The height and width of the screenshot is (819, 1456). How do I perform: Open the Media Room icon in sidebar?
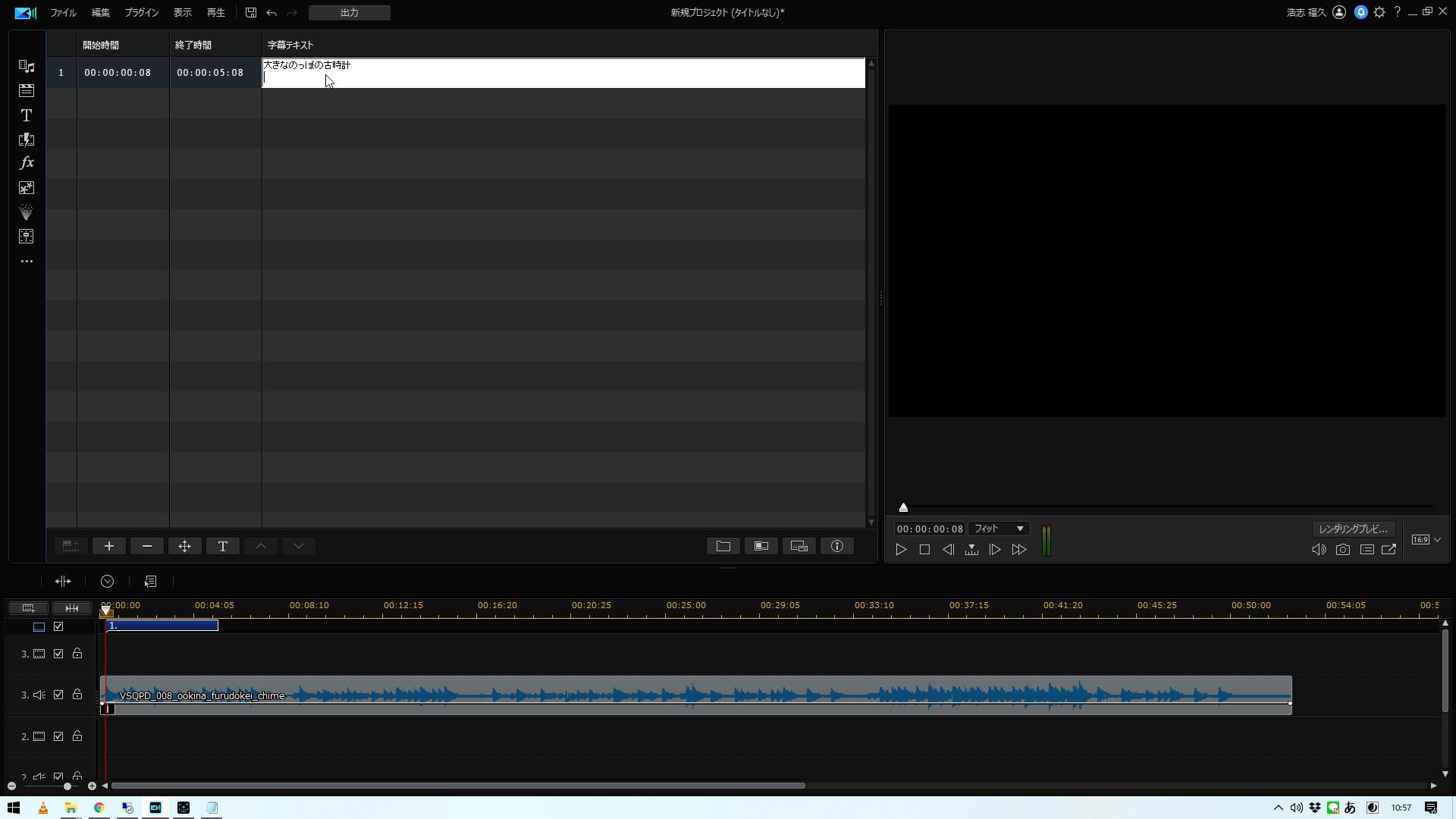click(27, 67)
